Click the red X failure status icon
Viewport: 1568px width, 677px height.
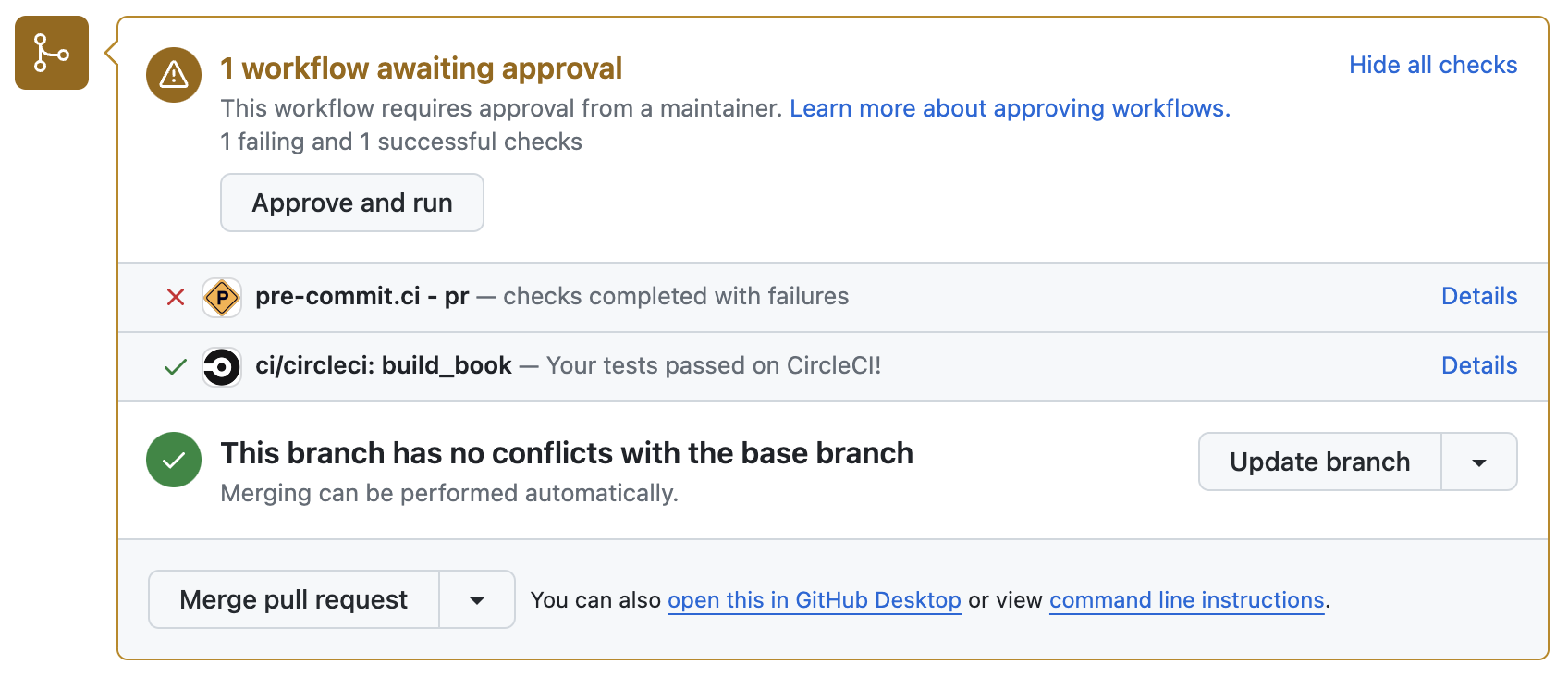click(x=176, y=297)
